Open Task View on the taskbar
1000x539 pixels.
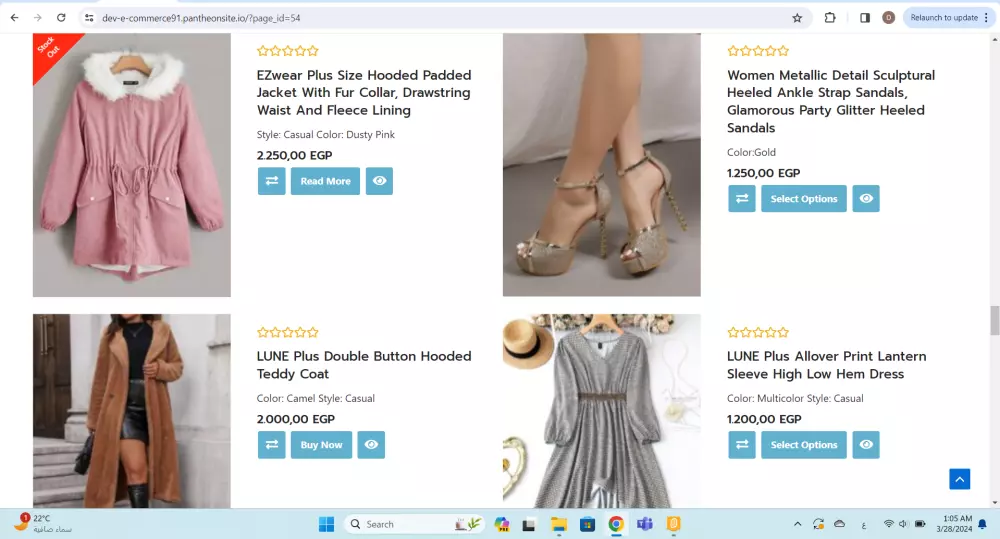[x=529, y=524]
